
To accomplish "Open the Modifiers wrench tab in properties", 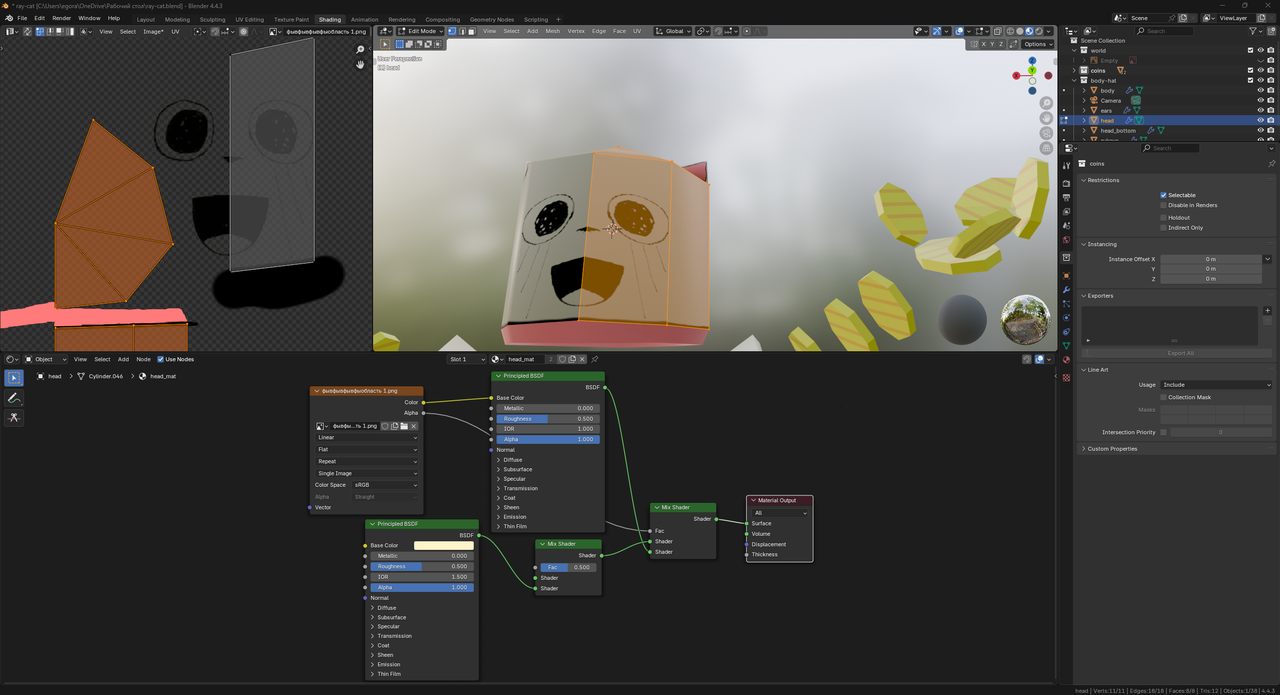I will point(1066,290).
